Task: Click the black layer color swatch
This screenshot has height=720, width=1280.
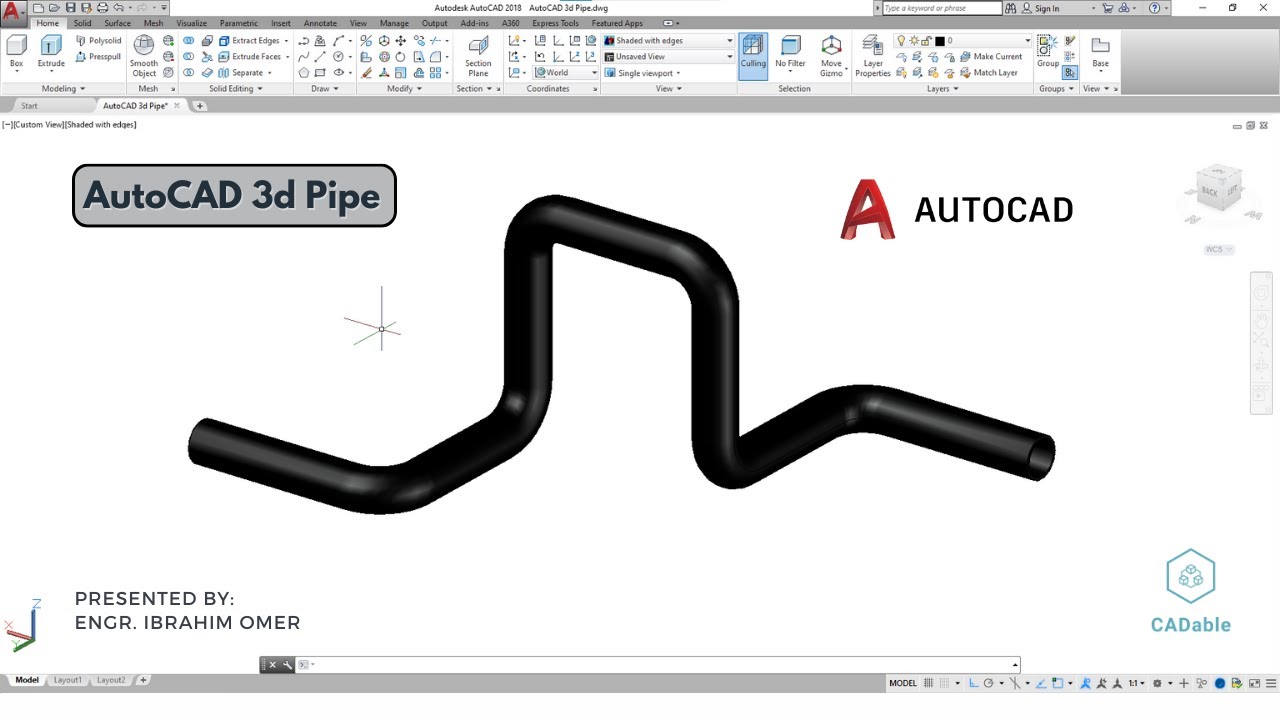Action: pos(940,41)
